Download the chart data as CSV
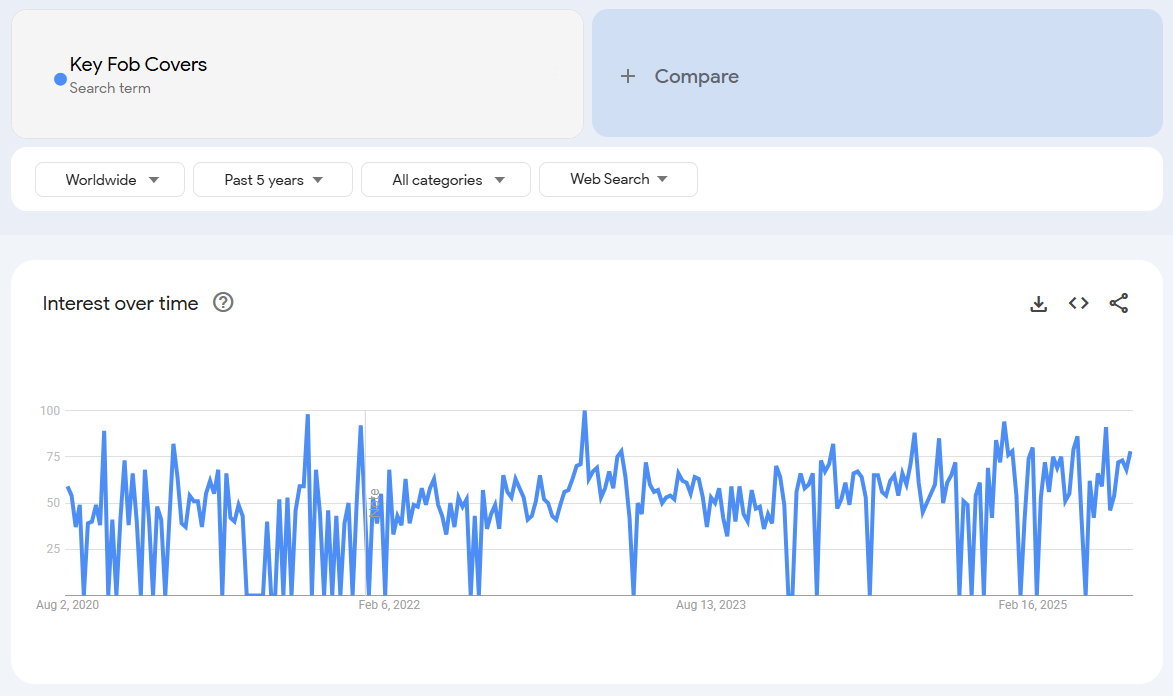1173x696 pixels. click(x=1038, y=303)
